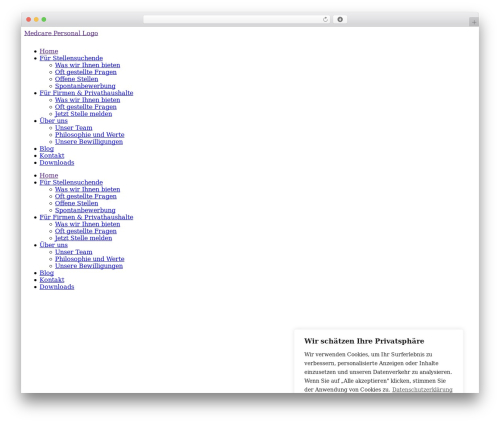Open Für Stellensuchende in the second menu
500x423 pixels.
pyautogui.click(x=71, y=182)
